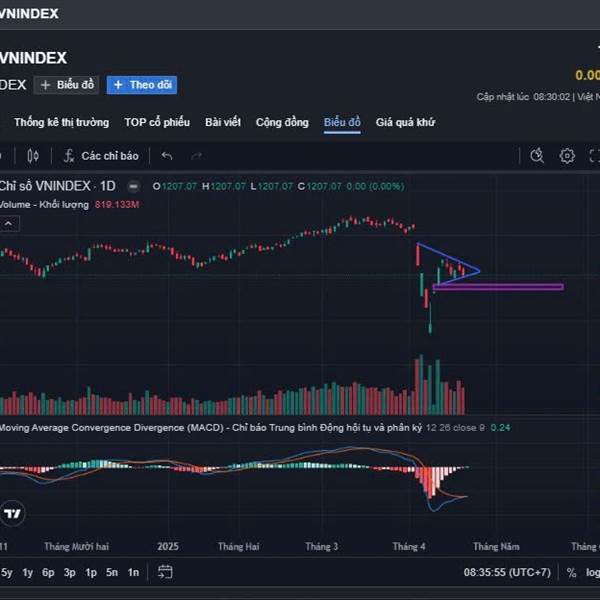
Task: Click the 2025 time axis label
Action: (x=168, y=546)
